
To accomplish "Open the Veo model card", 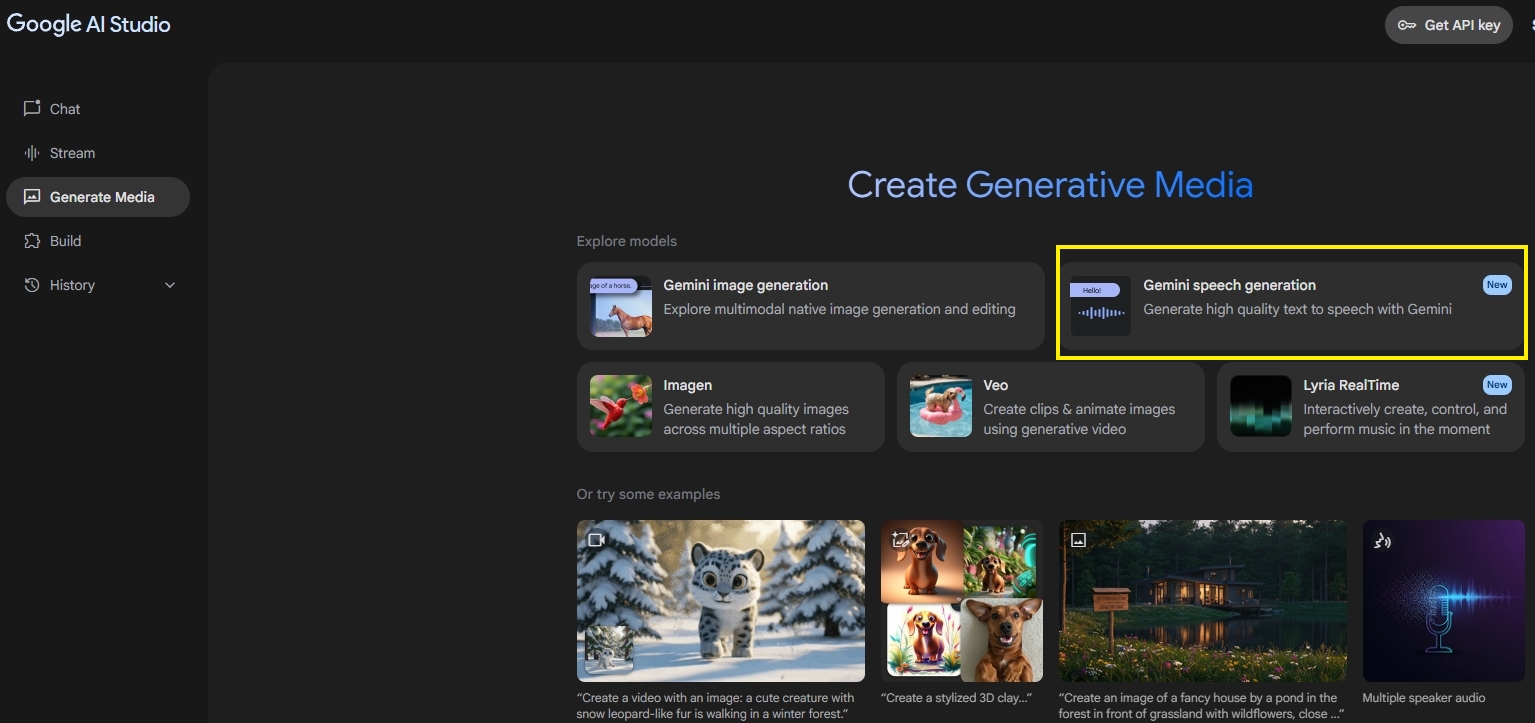I will 1050,407.
